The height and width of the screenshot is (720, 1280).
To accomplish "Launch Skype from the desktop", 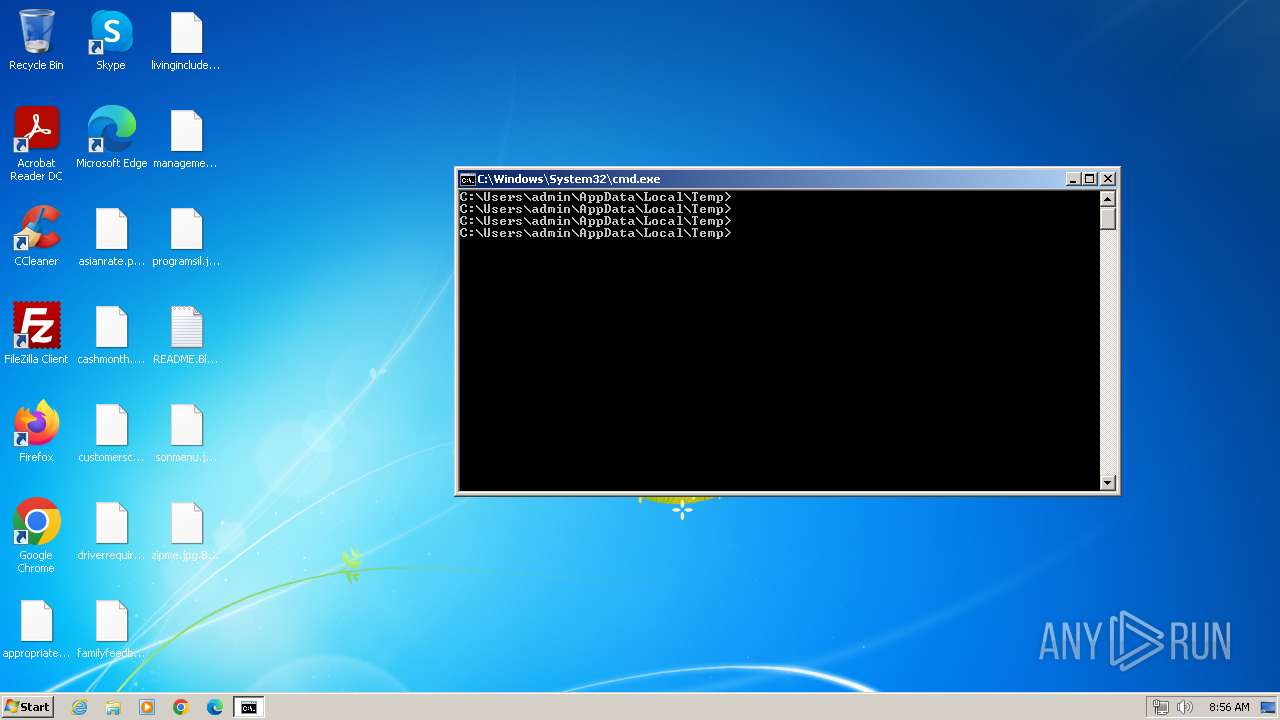I will tap(111, 40).
